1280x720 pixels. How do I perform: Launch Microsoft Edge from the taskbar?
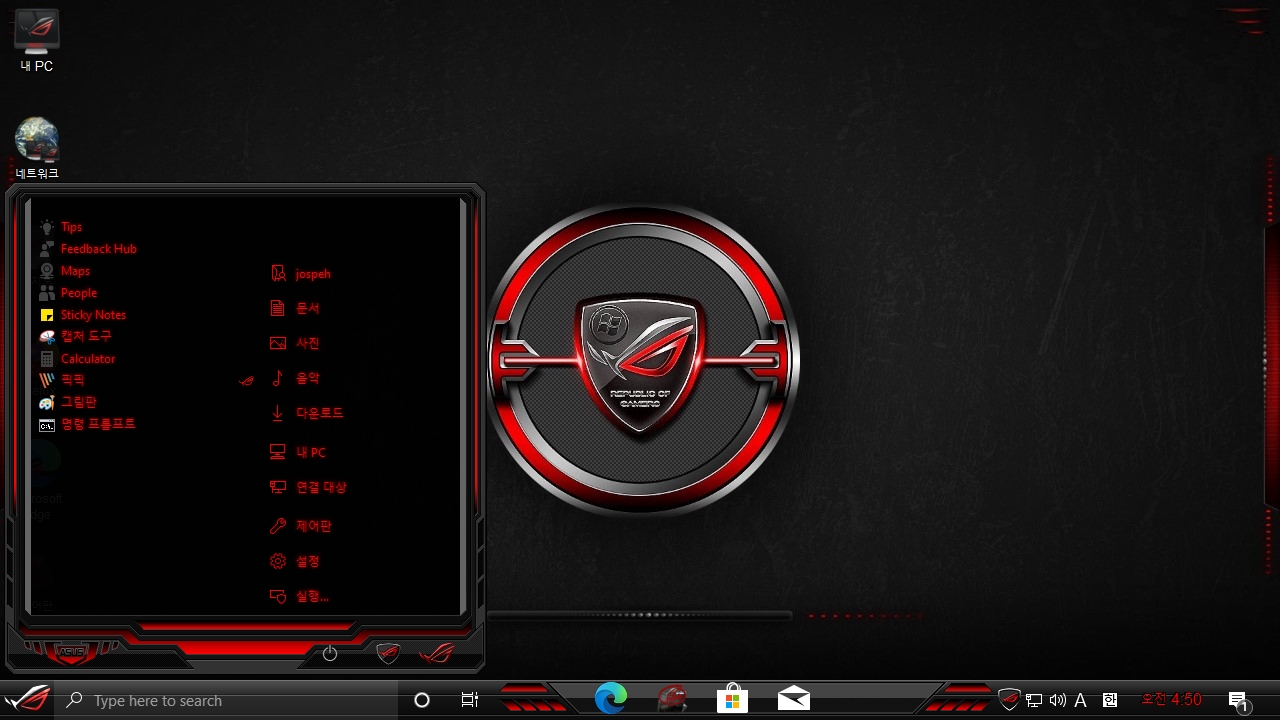click(611, 699)
